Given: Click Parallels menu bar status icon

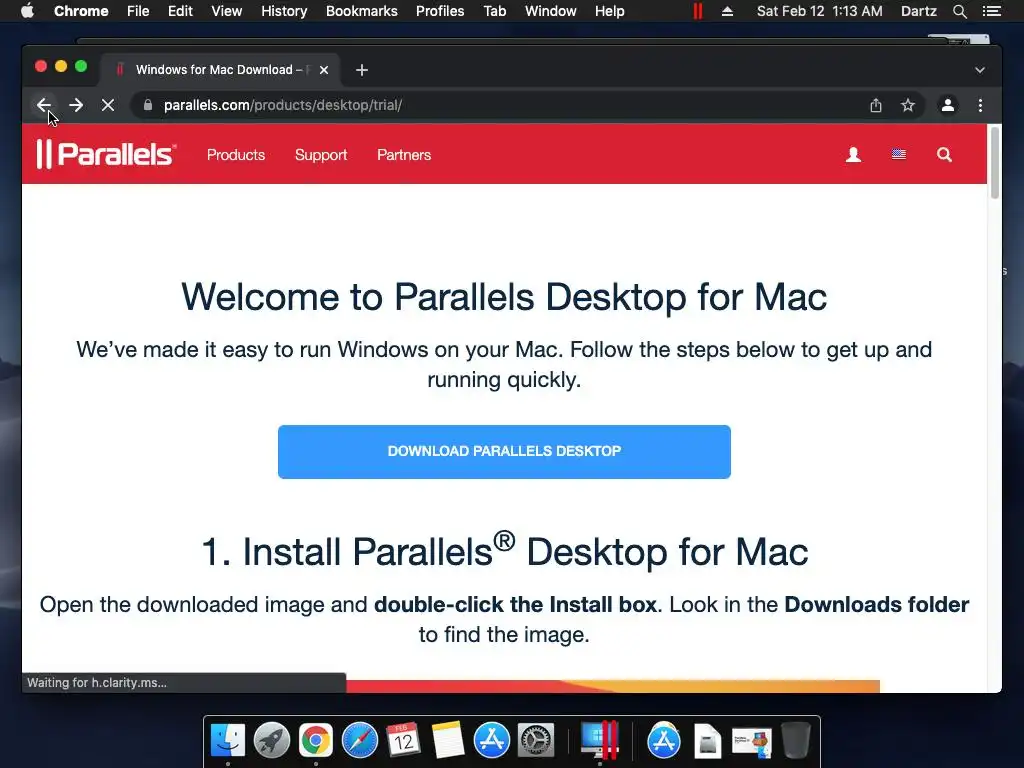Looking at the screenshot, I should [x=697, y=11].
